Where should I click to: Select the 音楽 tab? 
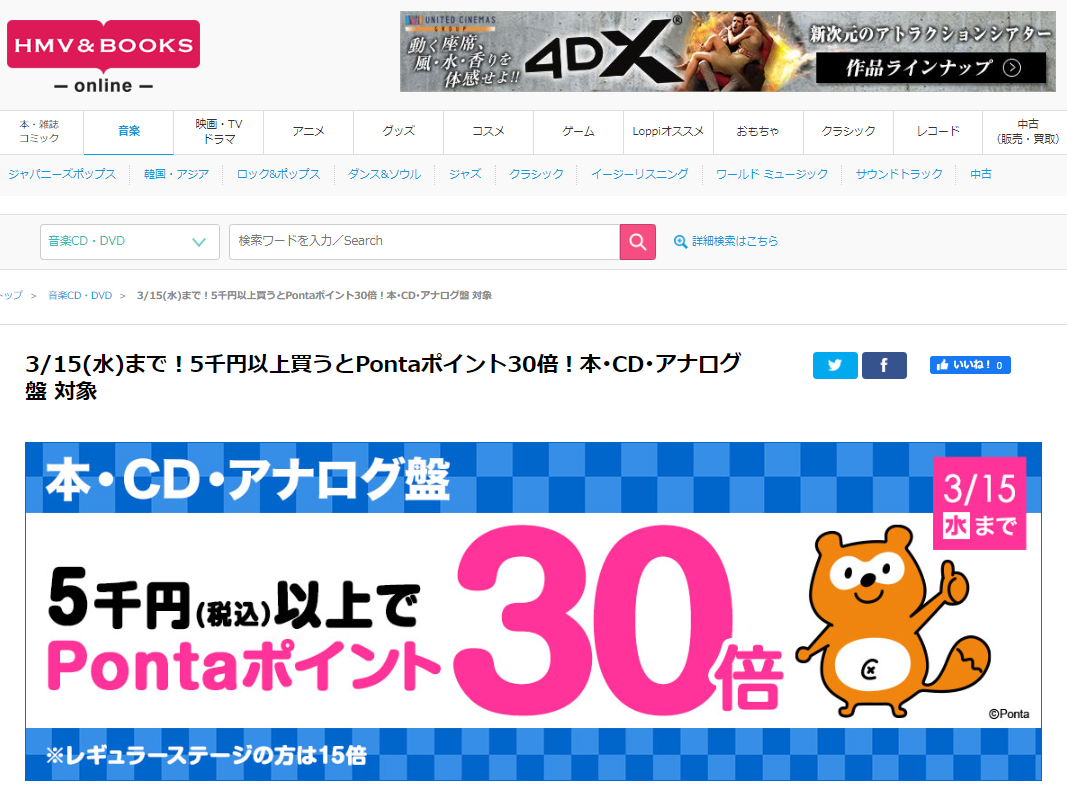click(129, 131)
